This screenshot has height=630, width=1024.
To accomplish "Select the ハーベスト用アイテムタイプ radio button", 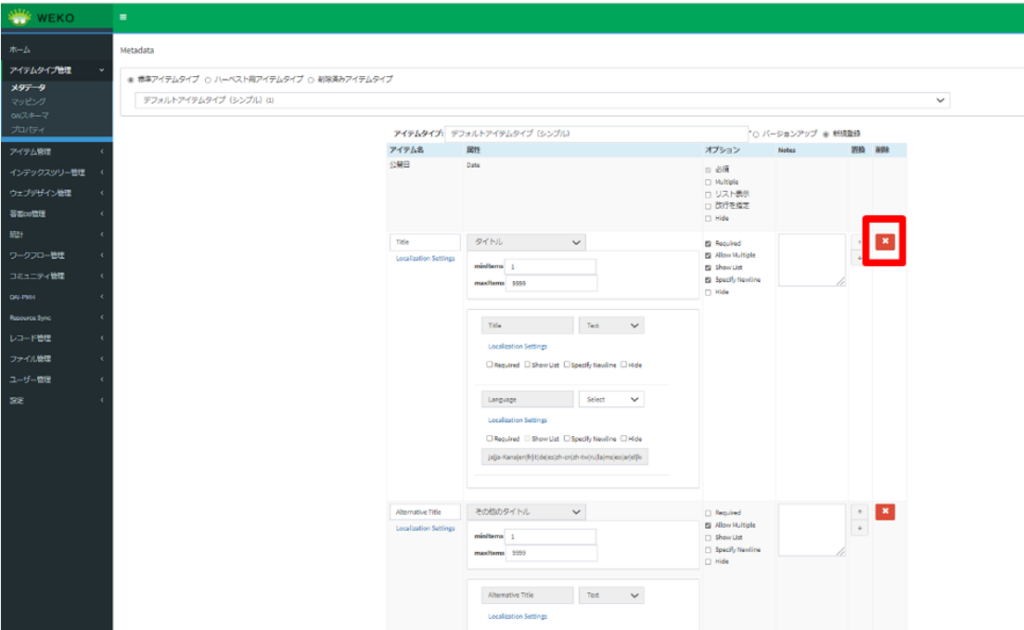I will (209, 79).
